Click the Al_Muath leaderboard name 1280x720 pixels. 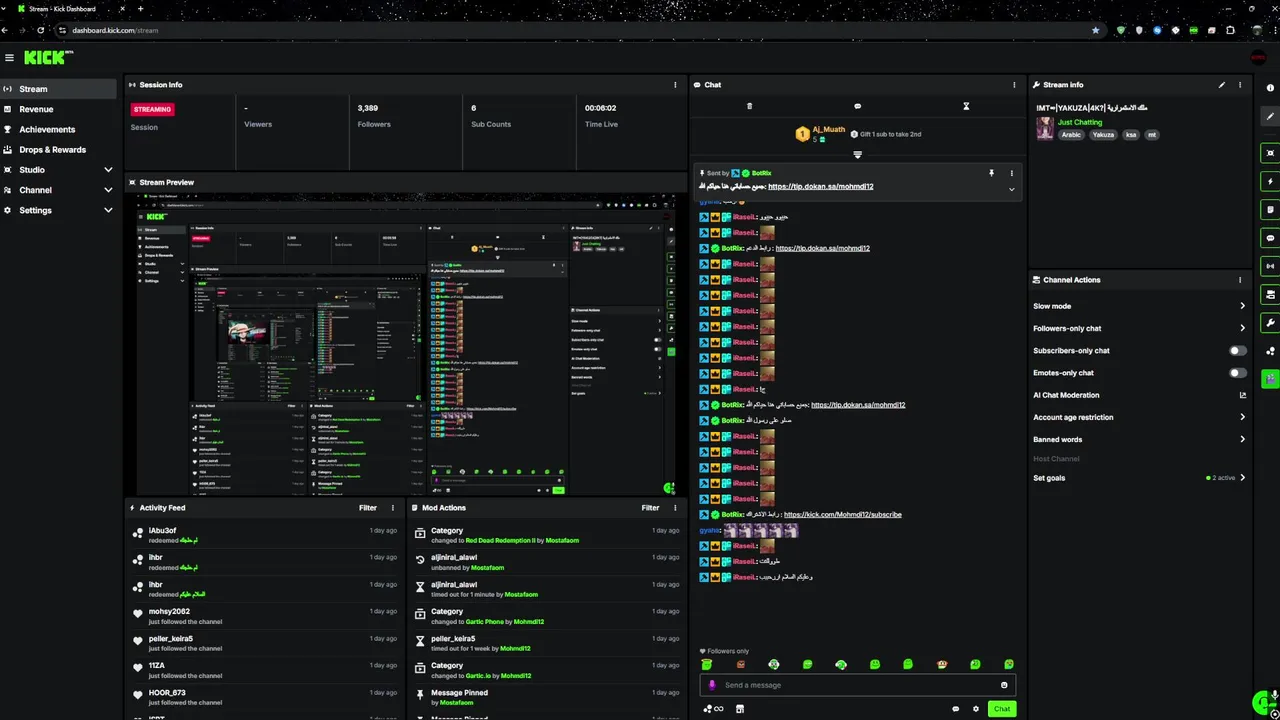(828, 130)
